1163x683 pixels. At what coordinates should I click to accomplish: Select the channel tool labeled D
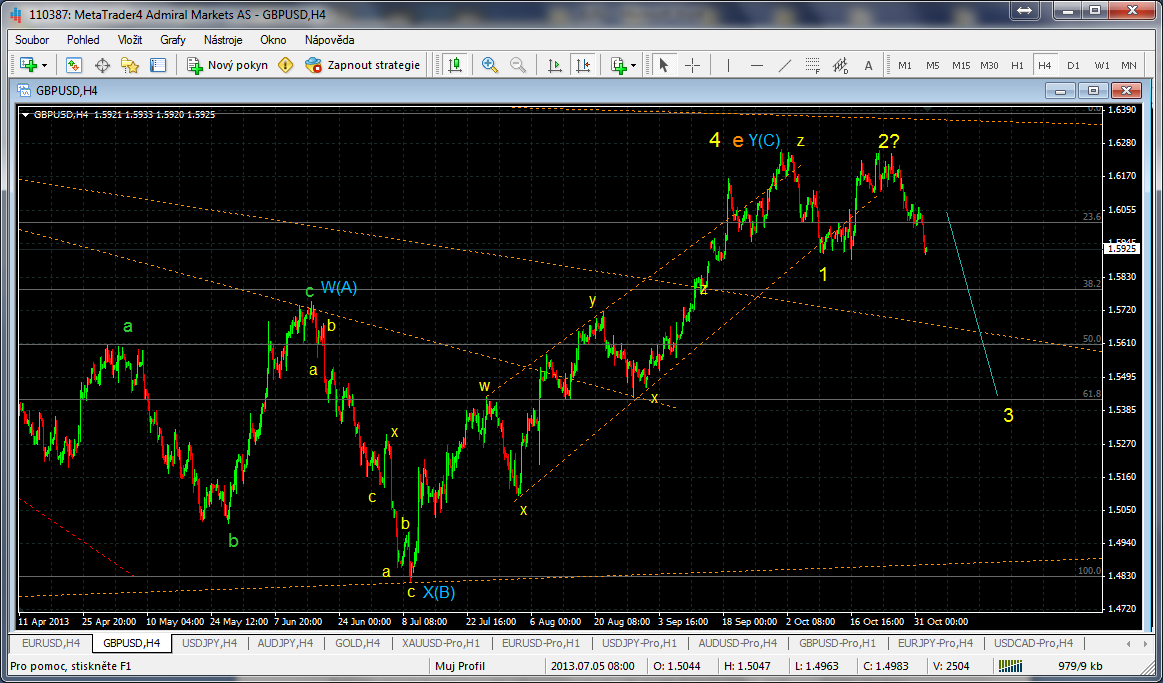pyautogui.click(x=840, y=65)
